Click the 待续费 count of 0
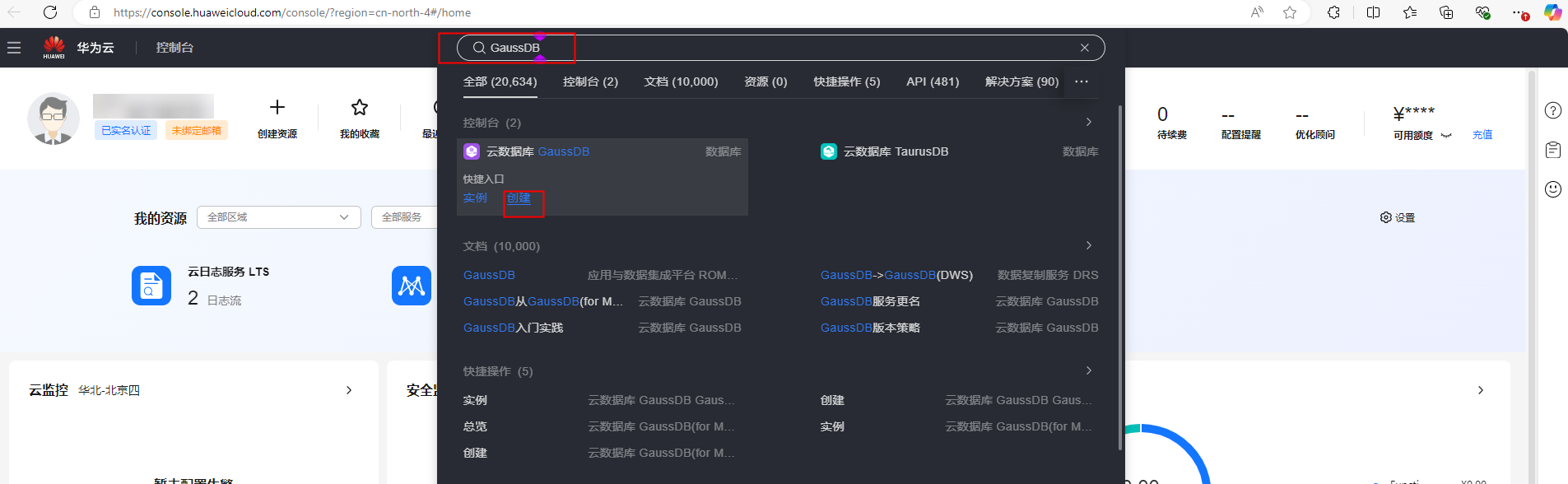 (x=1162, y=114)
